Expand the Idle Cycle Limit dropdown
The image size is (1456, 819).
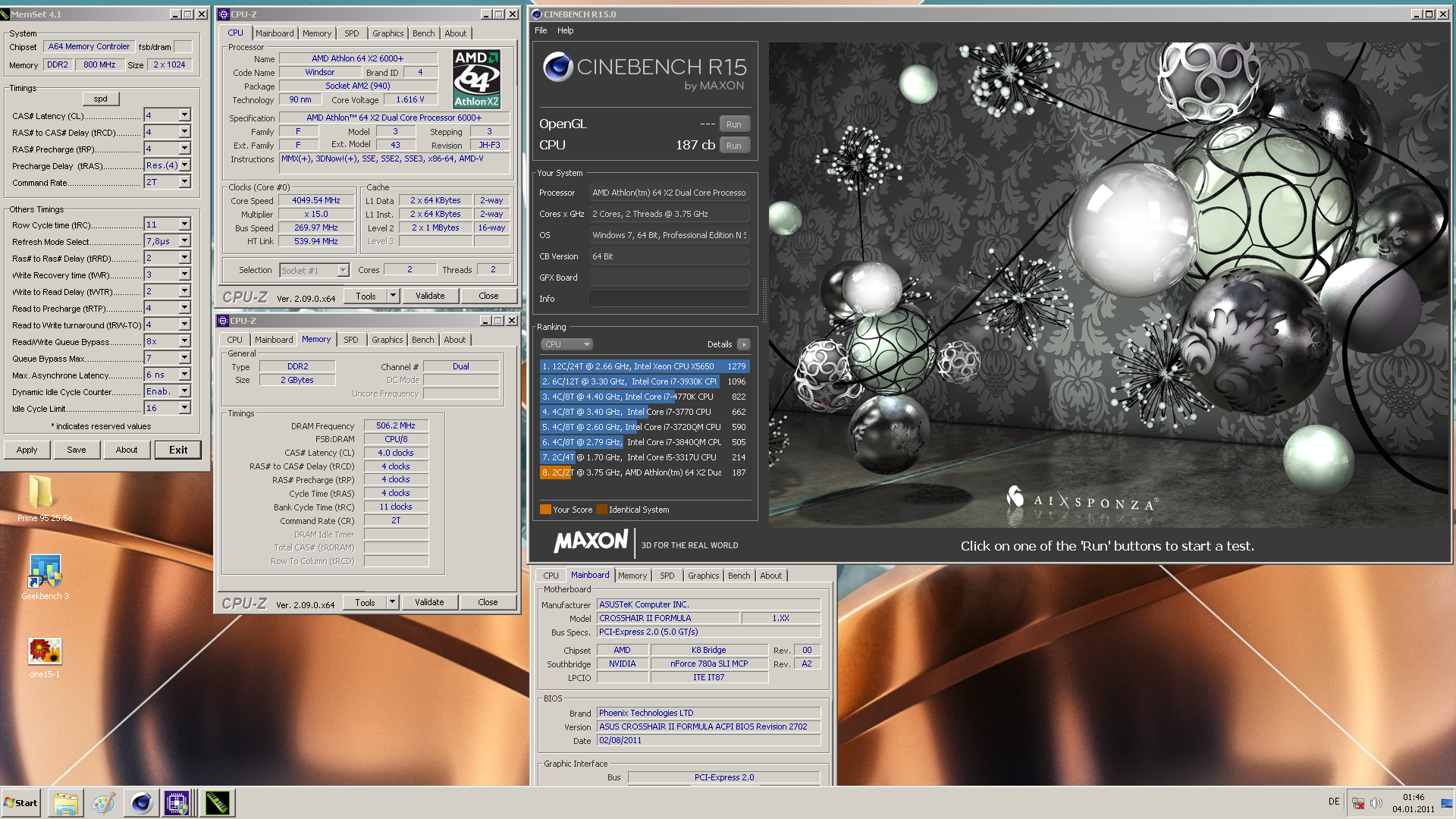click(184, 408)
